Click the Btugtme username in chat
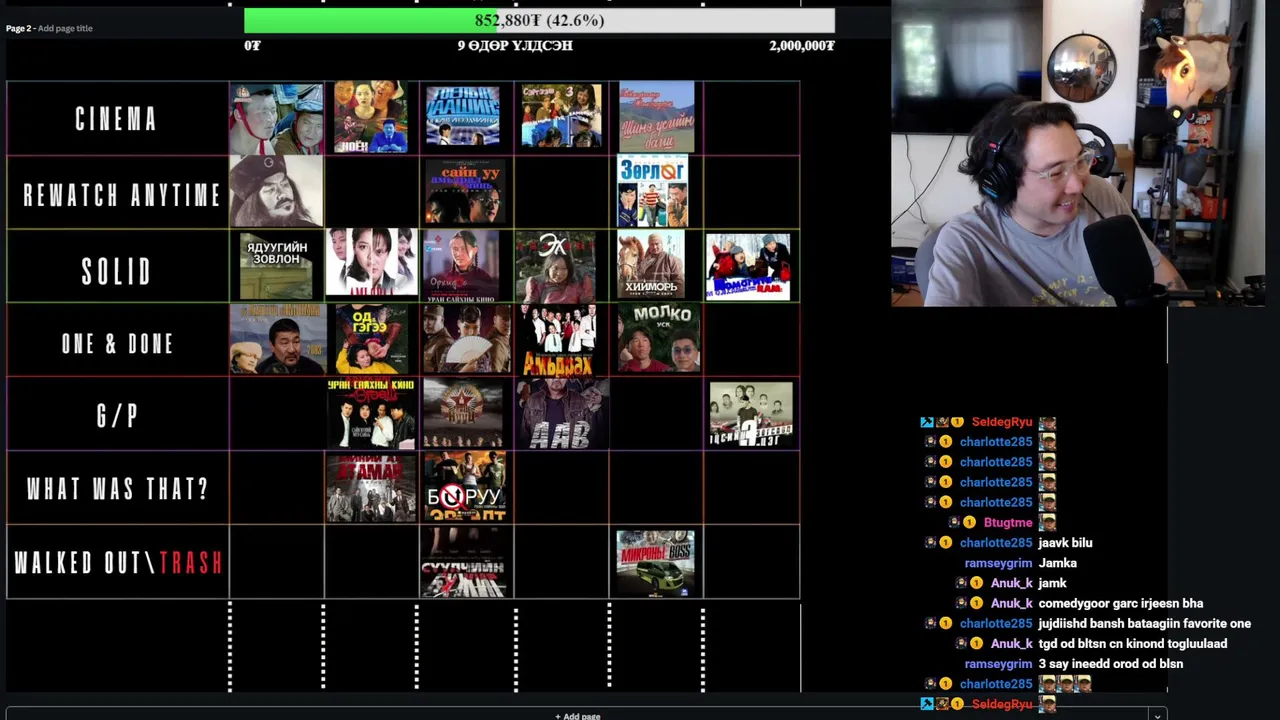This screenshot has height=720, width=1280. pos(1008,523)
